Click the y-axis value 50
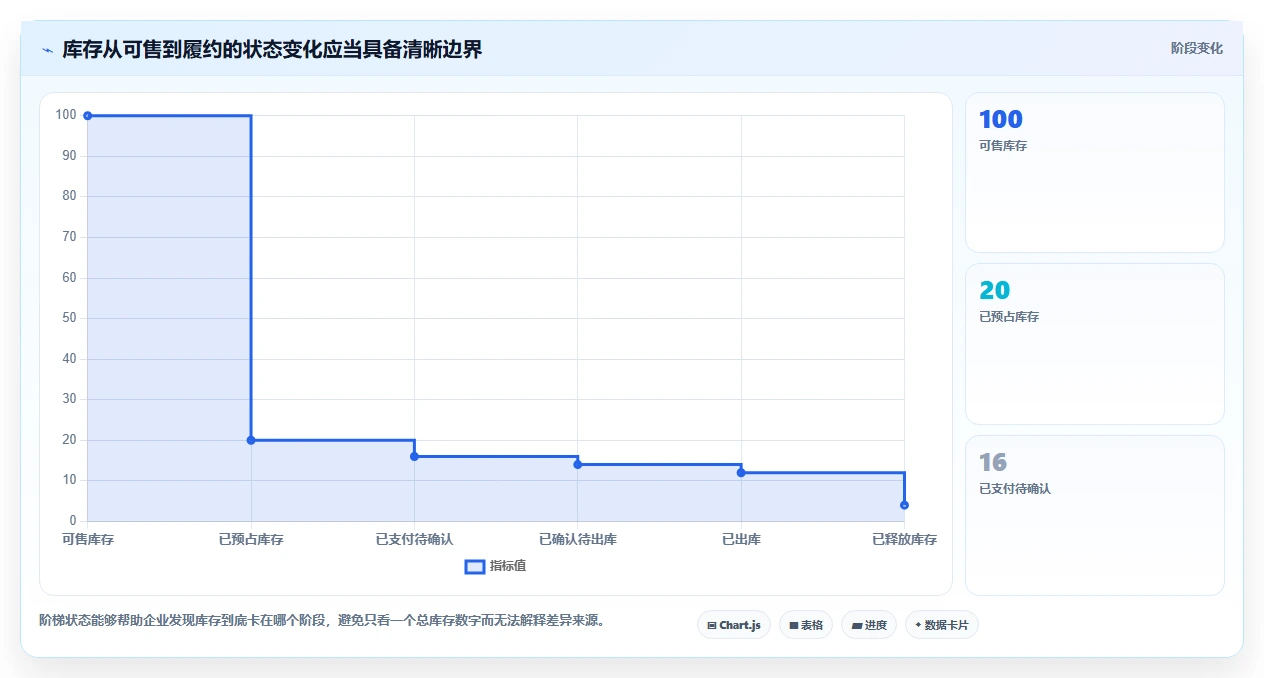1264x678 pixels. (x=70, y=318)
